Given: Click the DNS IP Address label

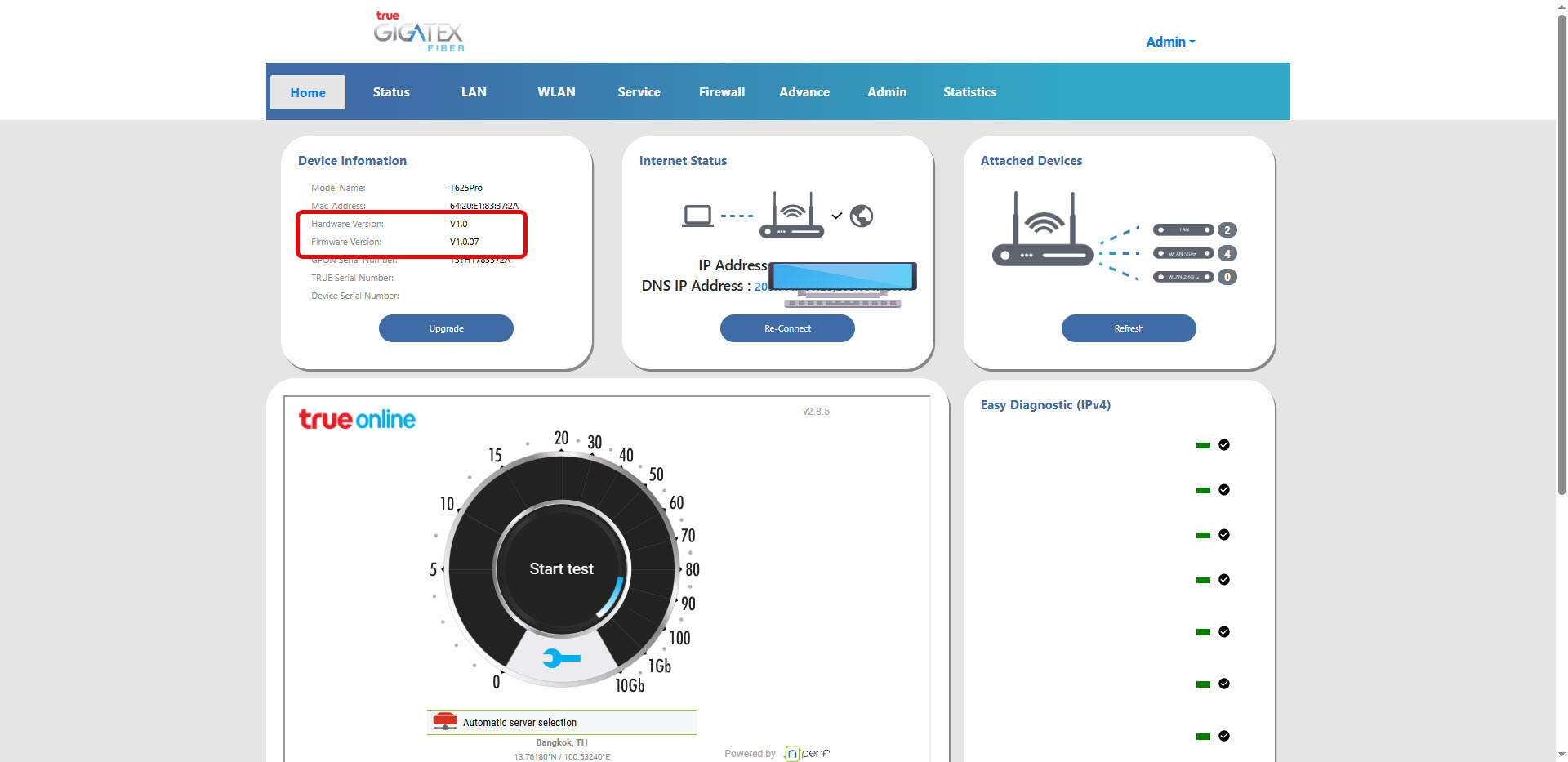Looking at the screenshot, I should (696, 286).
